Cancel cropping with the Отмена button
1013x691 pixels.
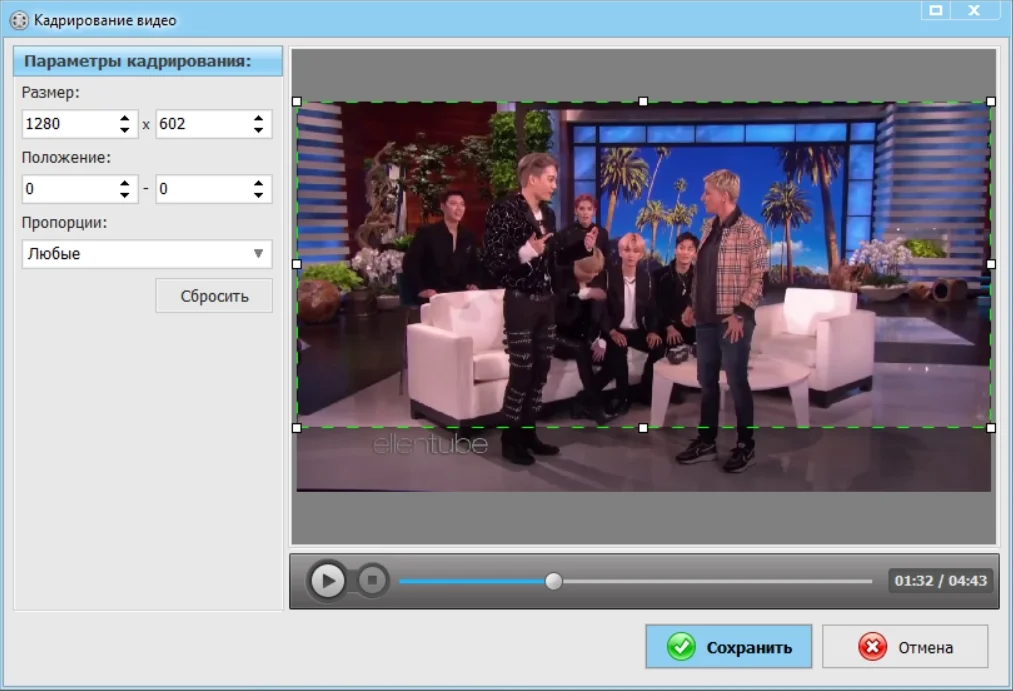[904, 646]
